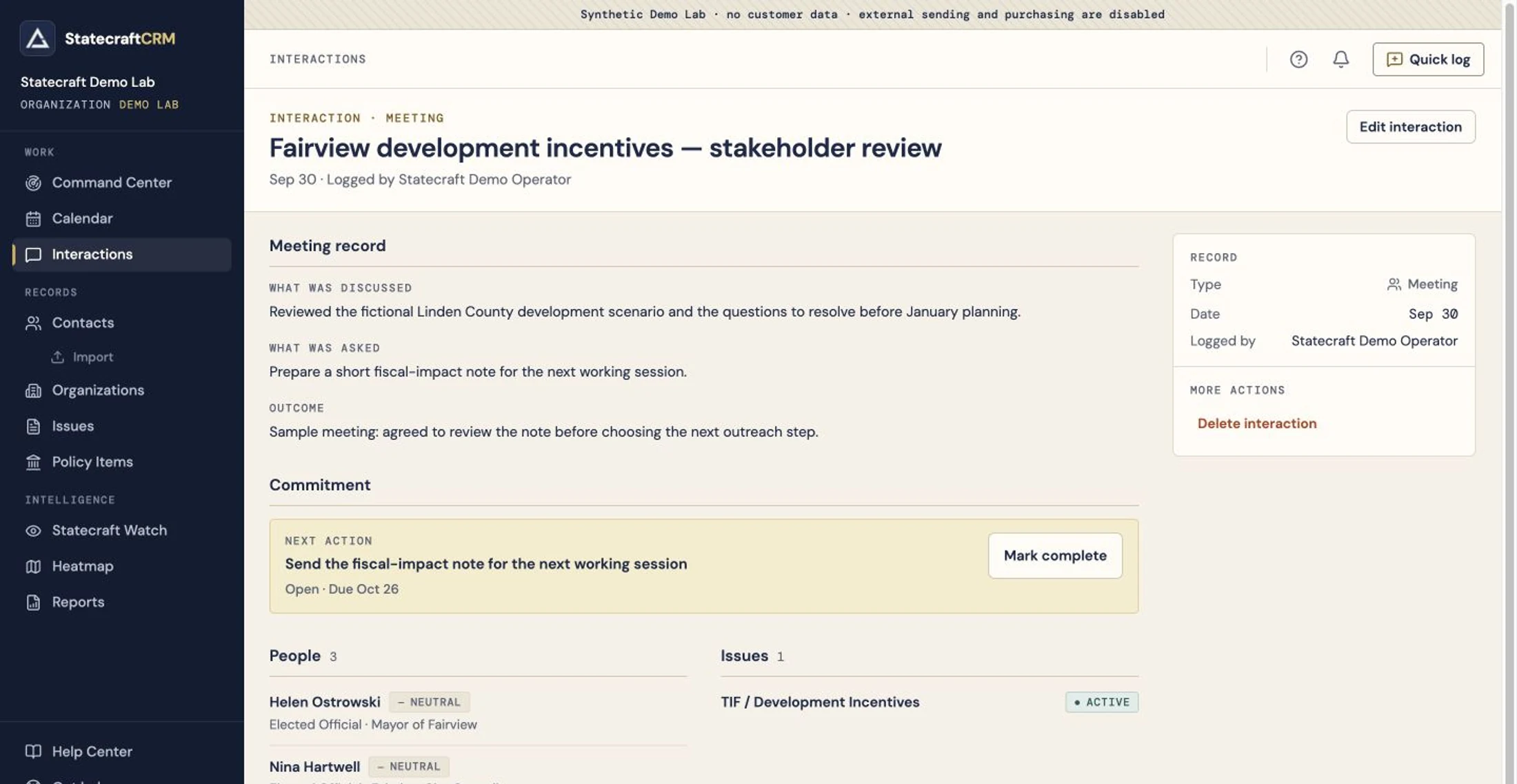Click the Reports file icon
The width and height of the screenshot is (1517, 784).
click(33, 602)
